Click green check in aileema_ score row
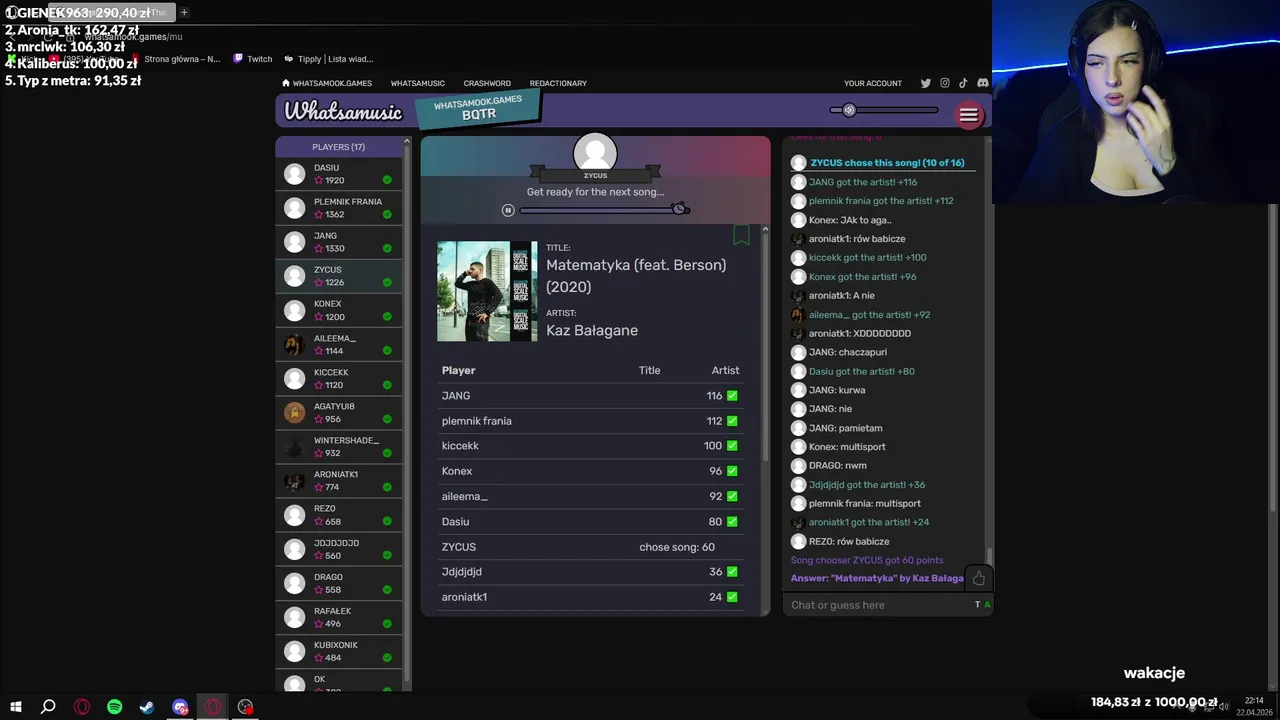This screenshot has height=720, width=1280. pos(732,496)
